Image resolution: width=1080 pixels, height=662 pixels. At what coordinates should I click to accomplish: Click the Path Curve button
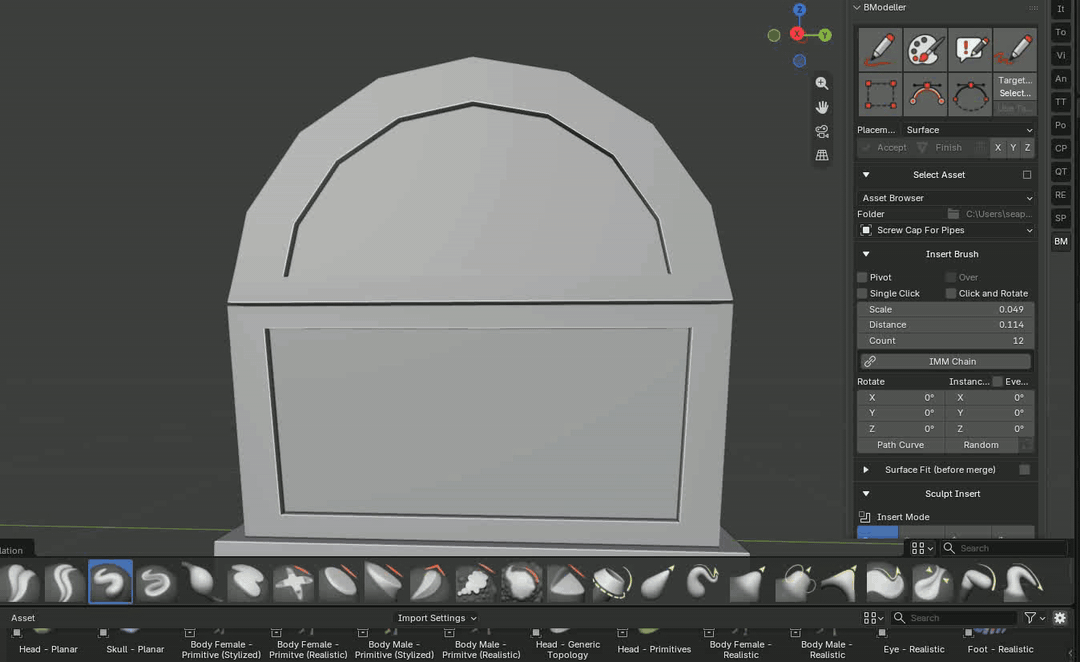pos(900,445)
